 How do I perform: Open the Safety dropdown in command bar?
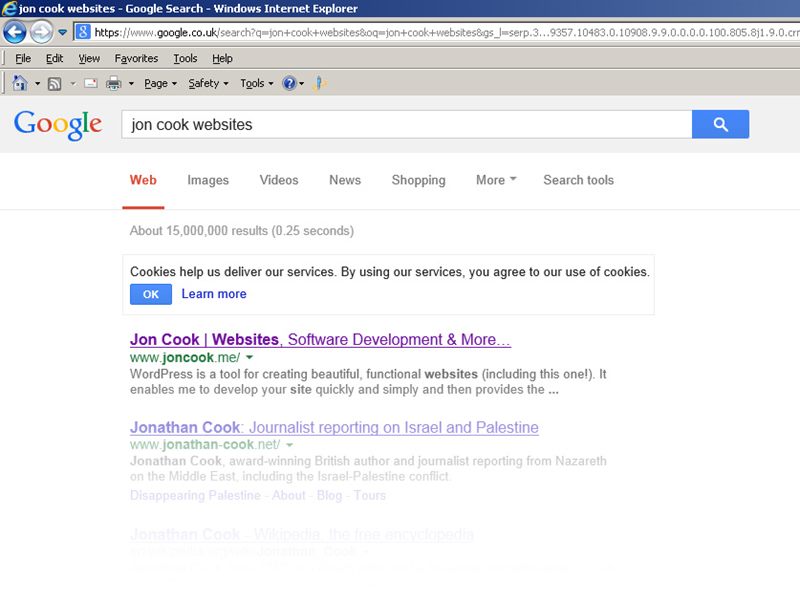(208, 83)
